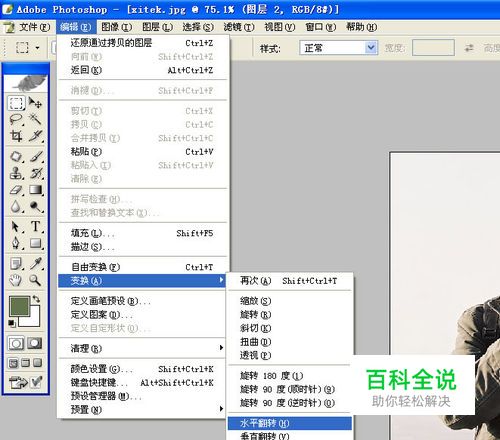The height and width of the screenshot is (440, 500).
Task: Choose 粘贴 from the edit menu
Action: tap(142, 152)
